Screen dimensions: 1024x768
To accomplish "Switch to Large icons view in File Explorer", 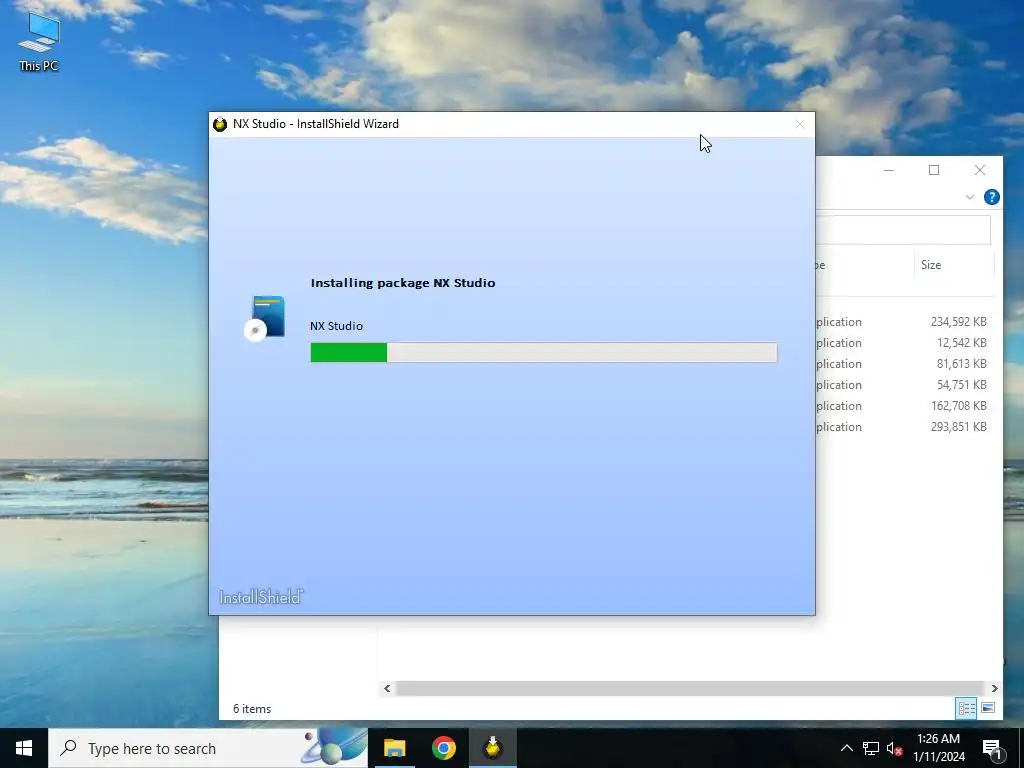I will (988, 708).
